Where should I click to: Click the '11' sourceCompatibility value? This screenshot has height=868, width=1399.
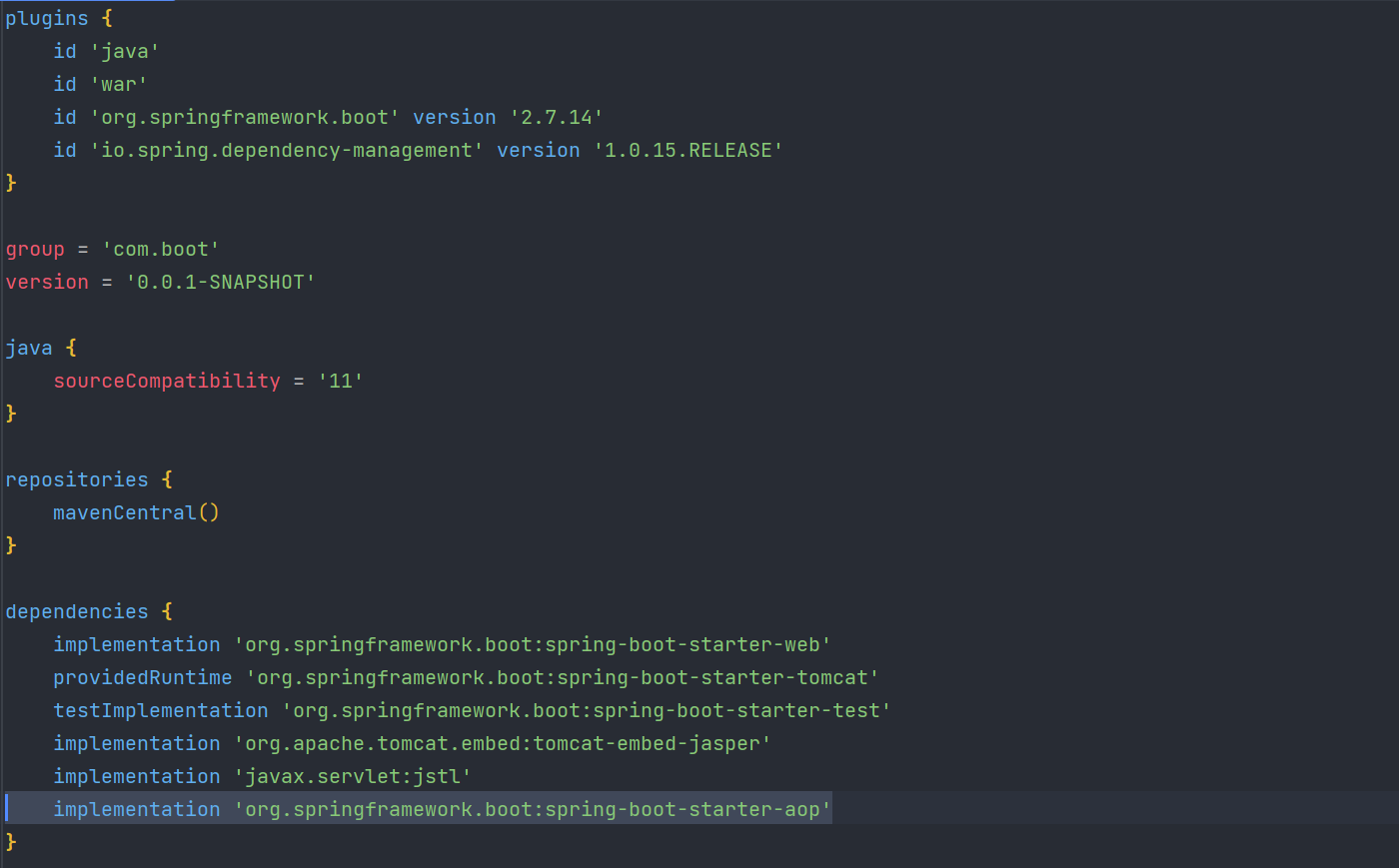[341, 381]
